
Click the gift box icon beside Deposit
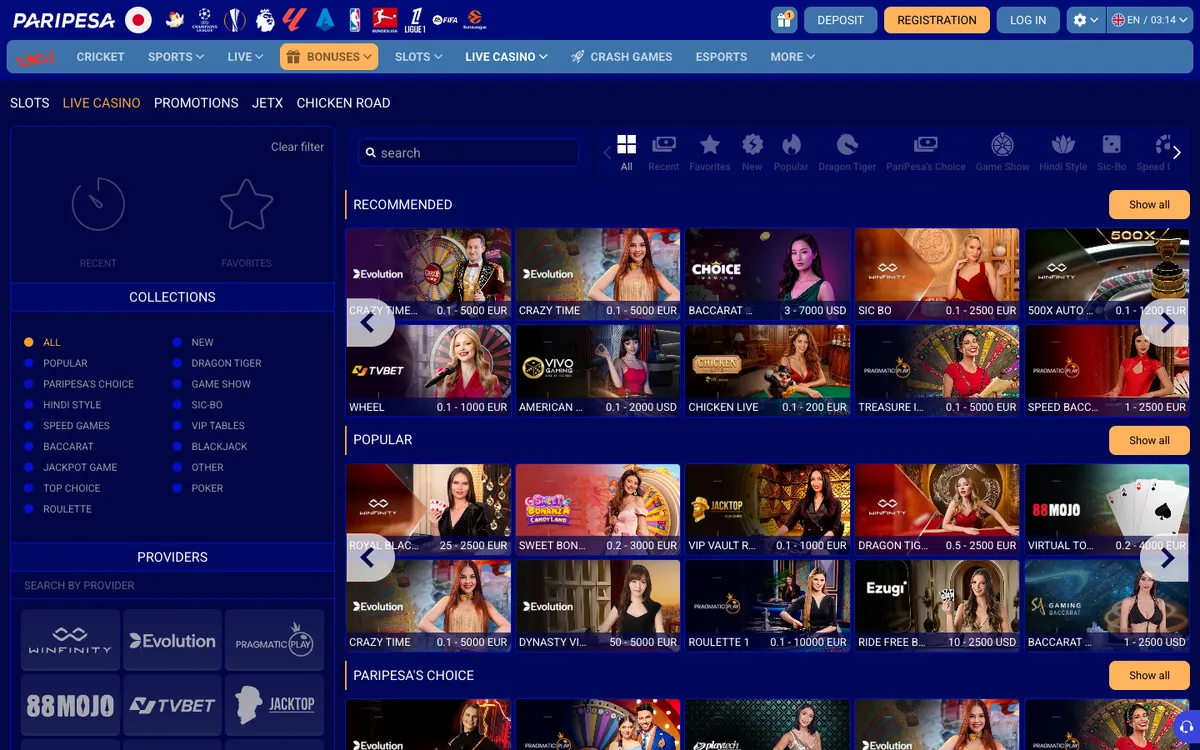pyautogui.click(x=784, y=20)
